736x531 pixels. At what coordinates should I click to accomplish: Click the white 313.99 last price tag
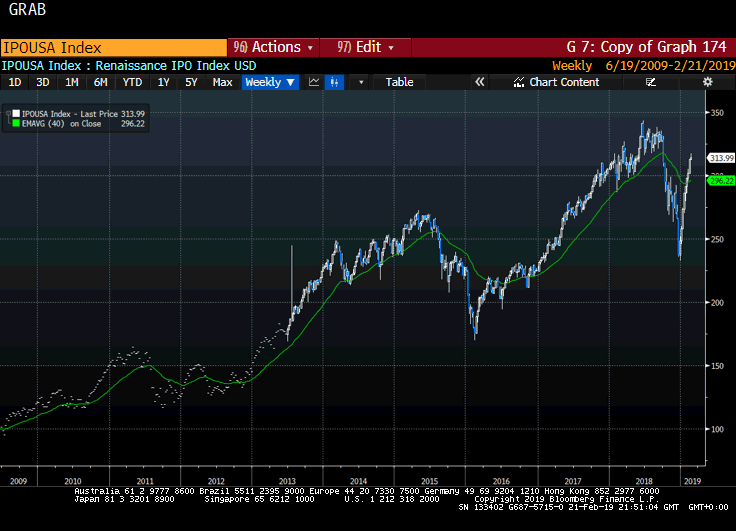click(722, 158)
